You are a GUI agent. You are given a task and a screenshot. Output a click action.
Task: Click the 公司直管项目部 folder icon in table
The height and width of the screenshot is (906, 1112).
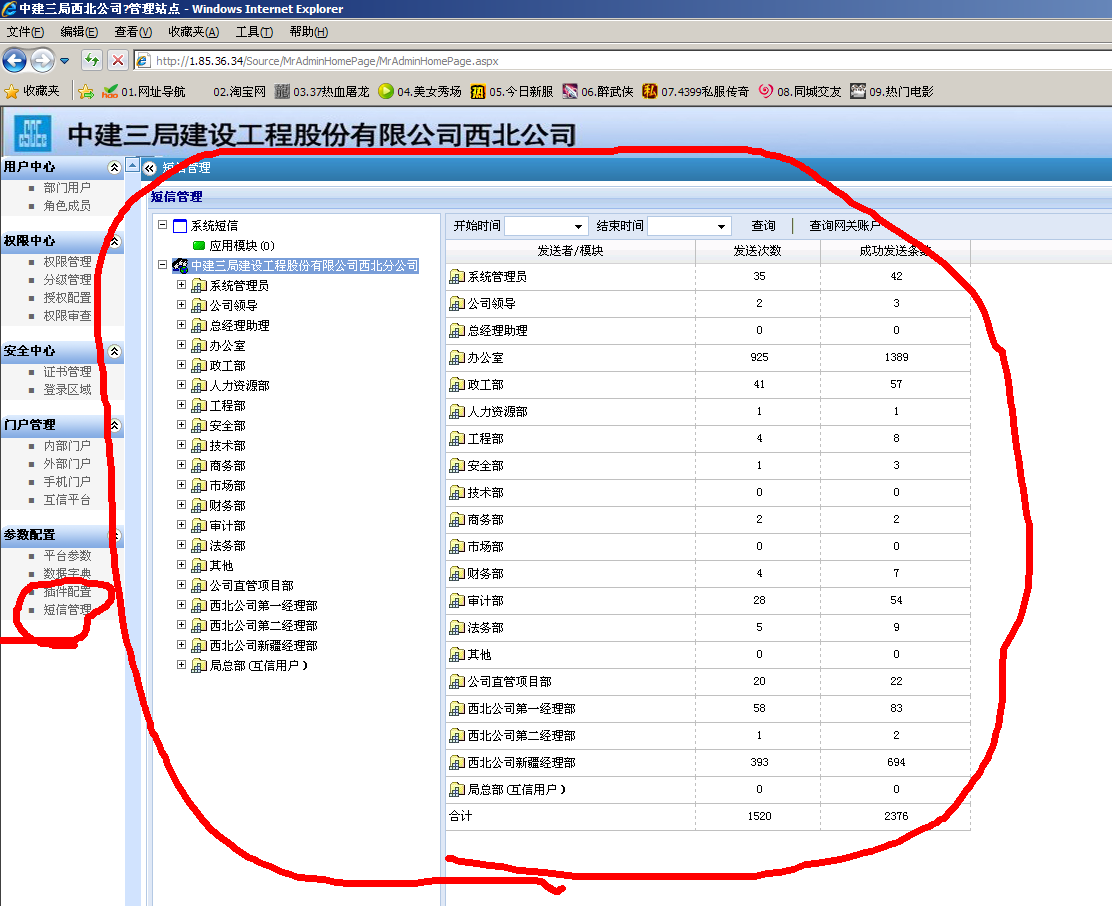[457, 682]
